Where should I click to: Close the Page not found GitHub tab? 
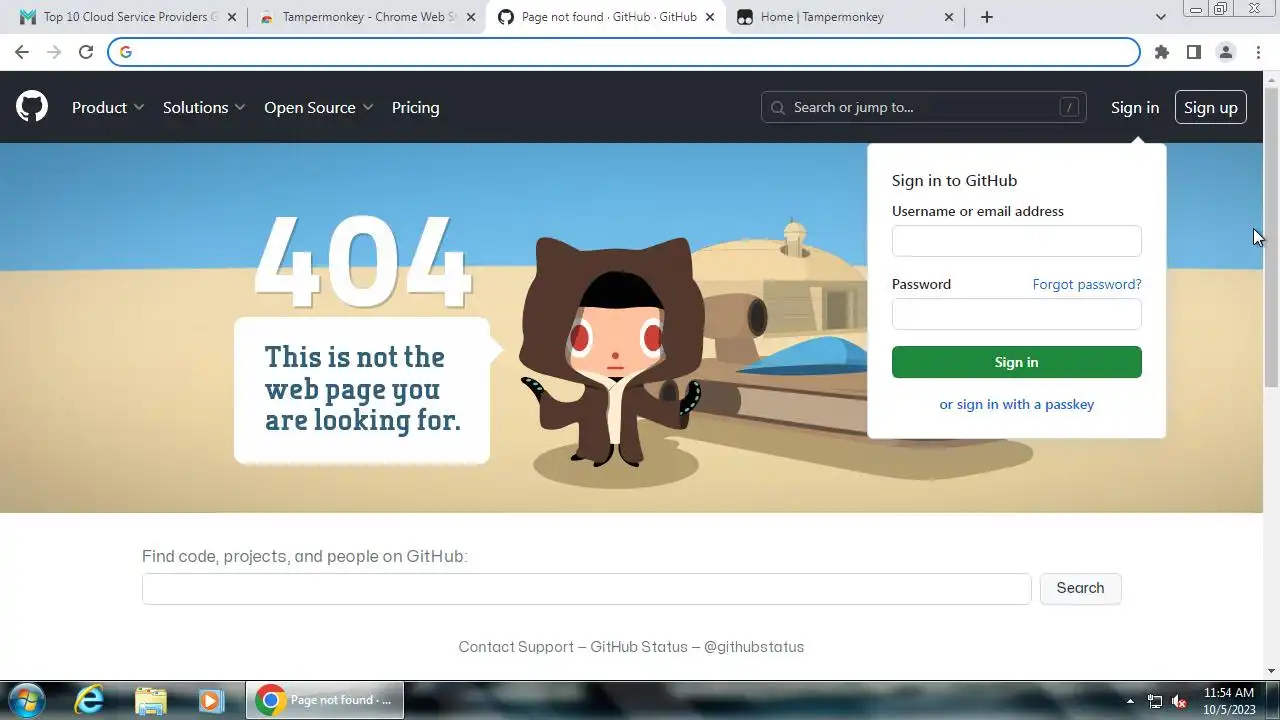coord(711,17)
